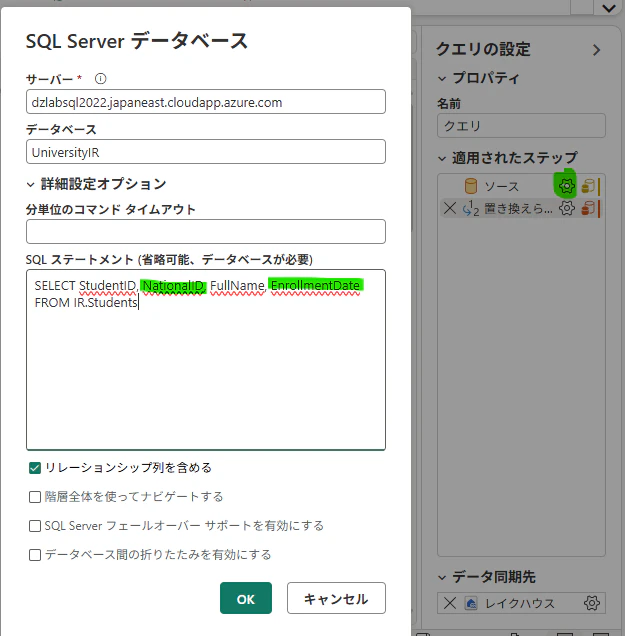The width and height of the screenshot is (625, 636).
Task: Uncheck リレーションシップ列を含める checkbox
Action: pyautogui.click(x=35, y=468)
